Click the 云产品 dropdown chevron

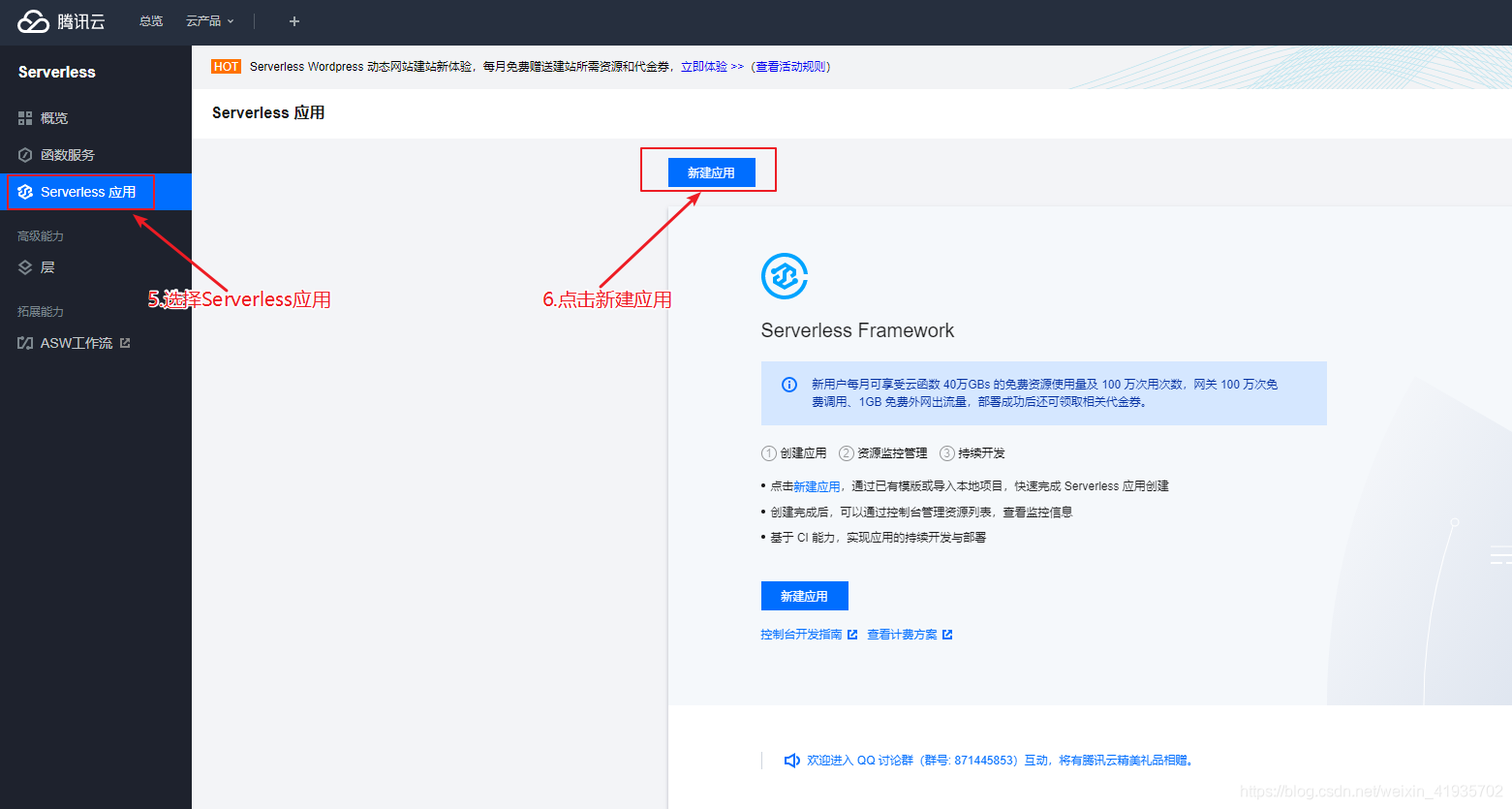point(231,21)
